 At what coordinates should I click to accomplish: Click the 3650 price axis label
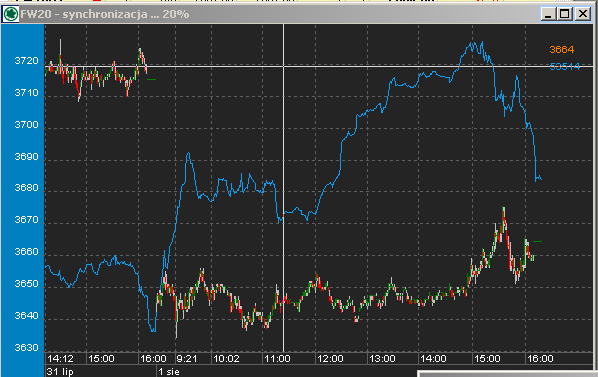(x=26, y=284)
